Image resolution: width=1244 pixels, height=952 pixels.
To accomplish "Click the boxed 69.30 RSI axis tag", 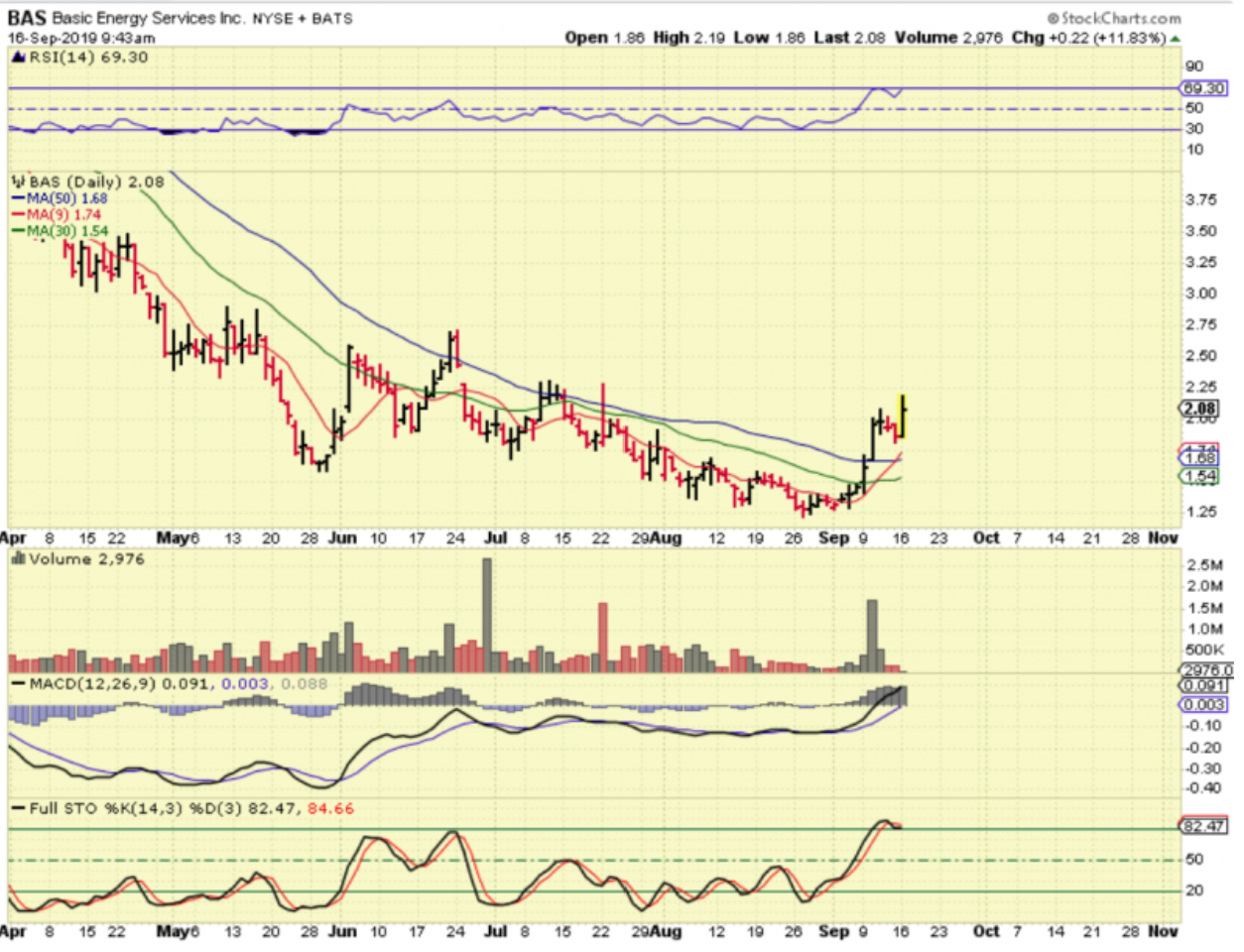I will 1203,88.
